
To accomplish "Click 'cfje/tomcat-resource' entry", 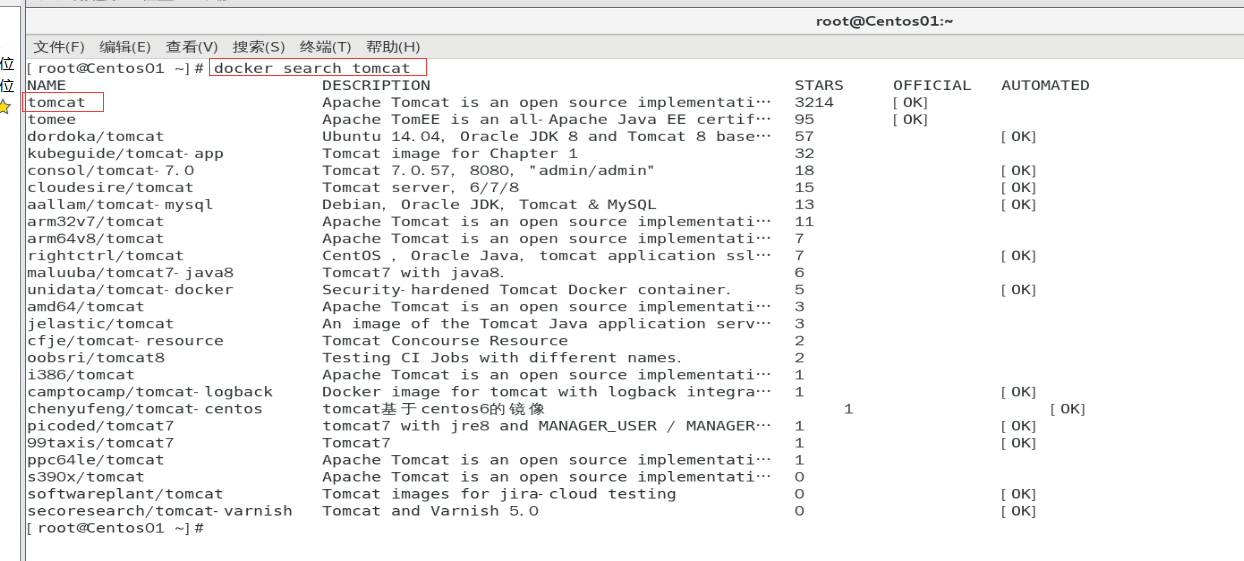I will click(126, 340).
